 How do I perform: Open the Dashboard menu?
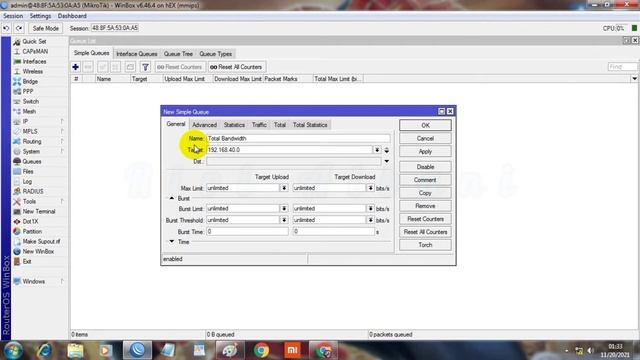72,16
